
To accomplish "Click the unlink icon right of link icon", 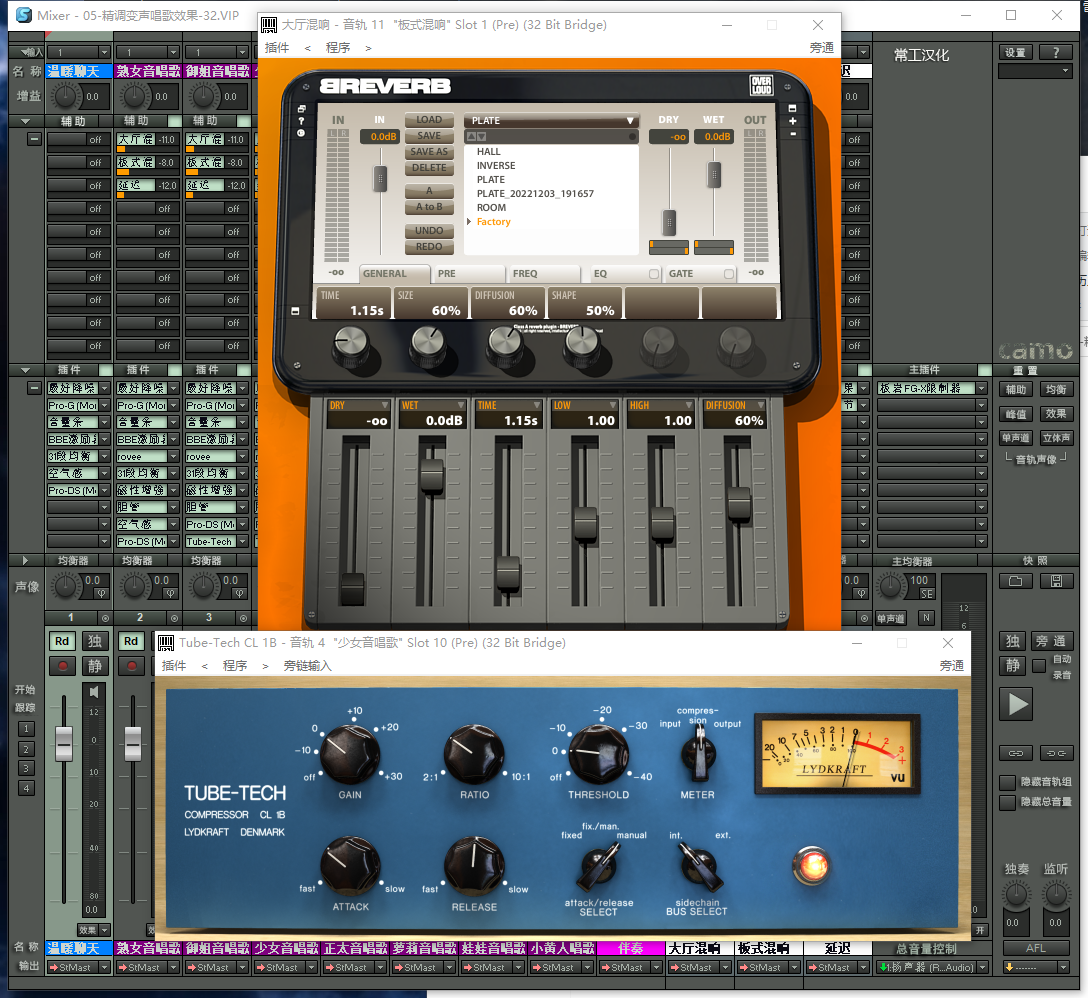I will 1056,753.
